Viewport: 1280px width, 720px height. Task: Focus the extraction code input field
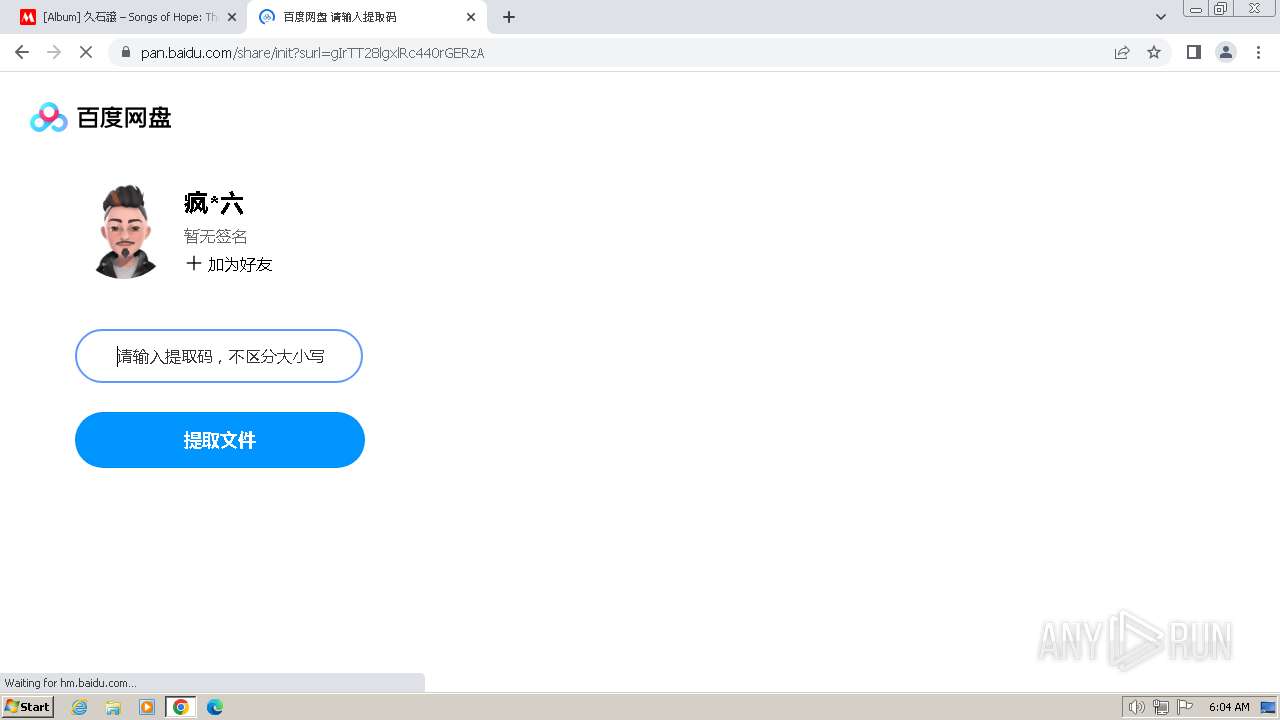[x=219, y=356]
